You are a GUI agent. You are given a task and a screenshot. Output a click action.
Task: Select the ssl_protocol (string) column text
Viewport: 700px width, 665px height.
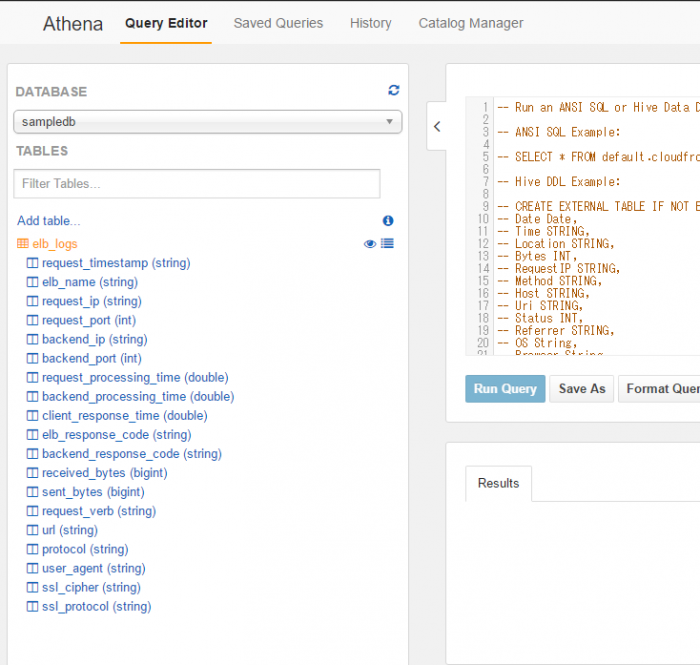click(96, 607)
